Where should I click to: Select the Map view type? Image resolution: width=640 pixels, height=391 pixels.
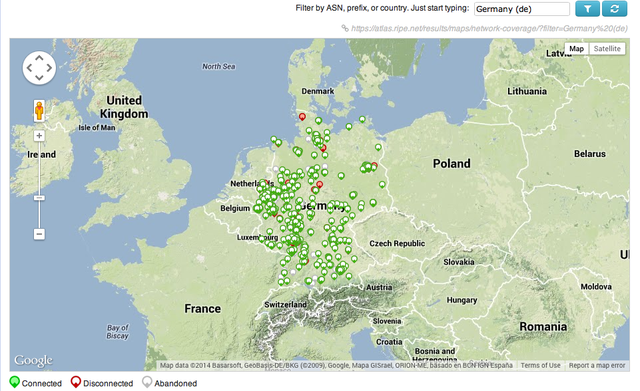(x=576, y=49)
